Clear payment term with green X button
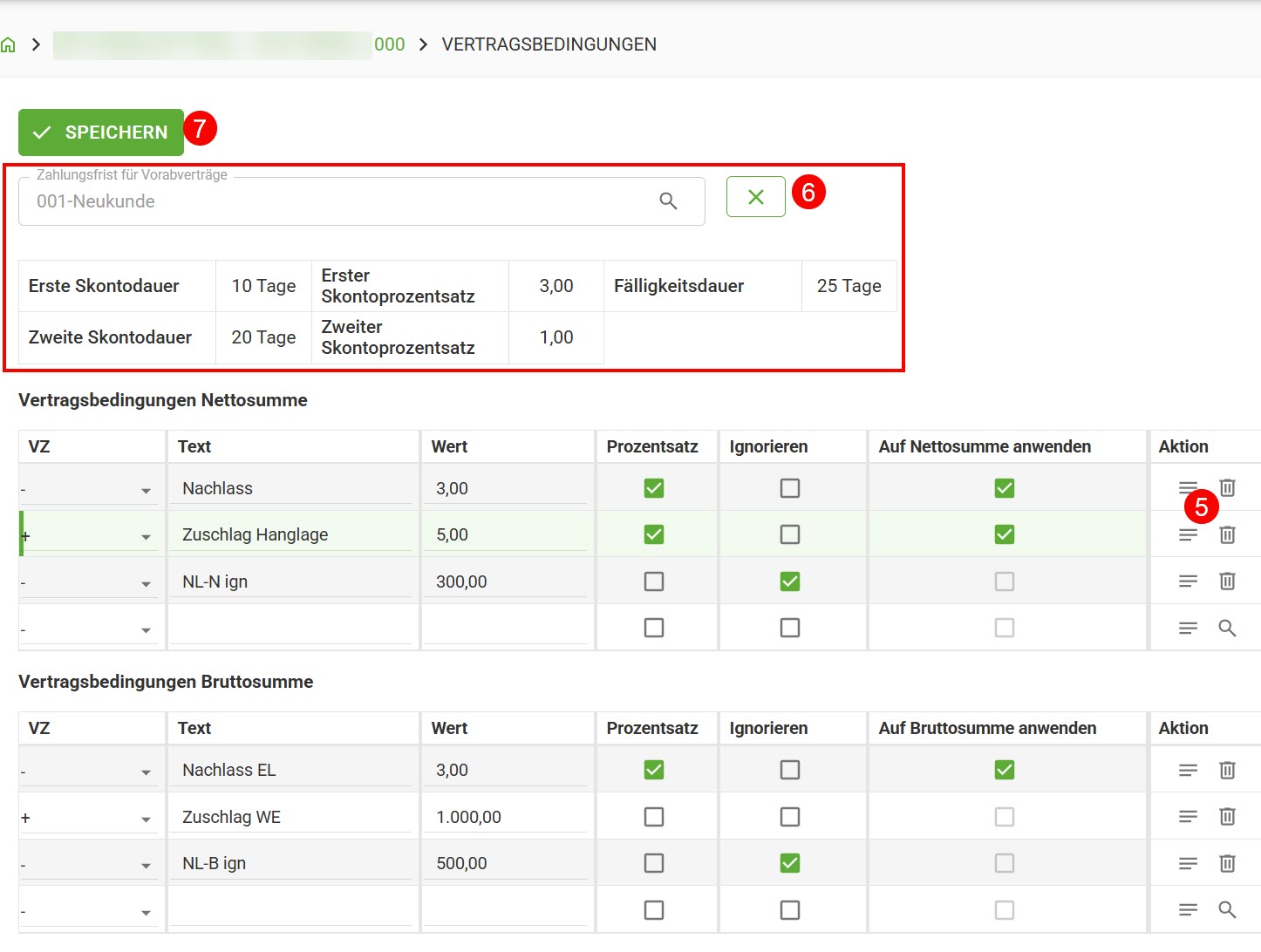The height and width of the screenshot is (952, 1261). [756, 197]
